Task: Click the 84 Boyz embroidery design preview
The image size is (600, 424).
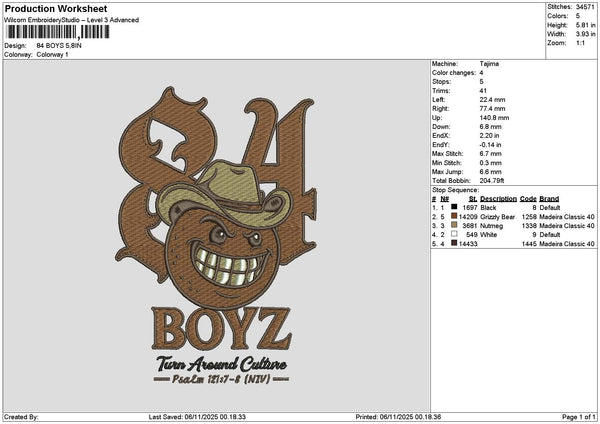Action: point(216,235)
